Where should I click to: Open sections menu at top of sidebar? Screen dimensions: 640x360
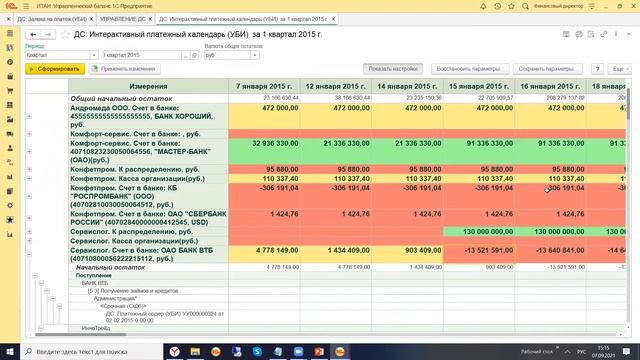(10, 33)
